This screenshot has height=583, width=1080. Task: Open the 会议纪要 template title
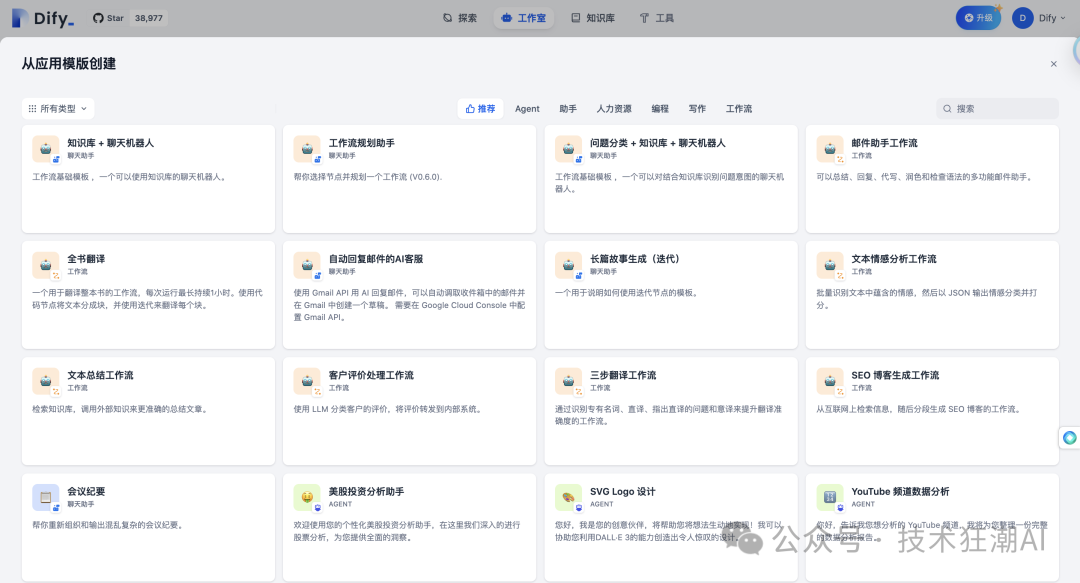[x=86, y=491]
